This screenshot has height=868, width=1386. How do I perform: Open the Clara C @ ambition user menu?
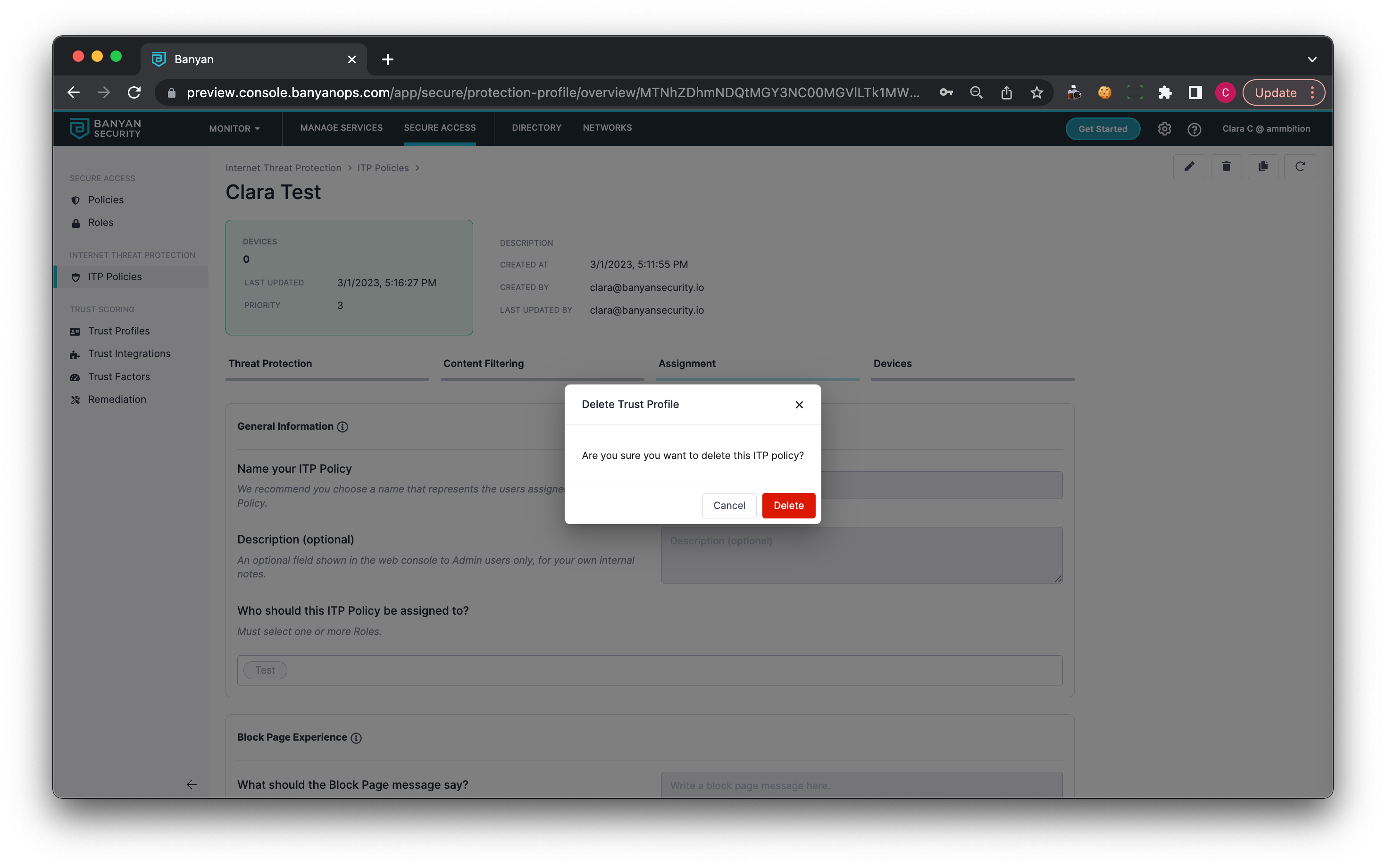pyautogui.click(x=1266, y=129)
